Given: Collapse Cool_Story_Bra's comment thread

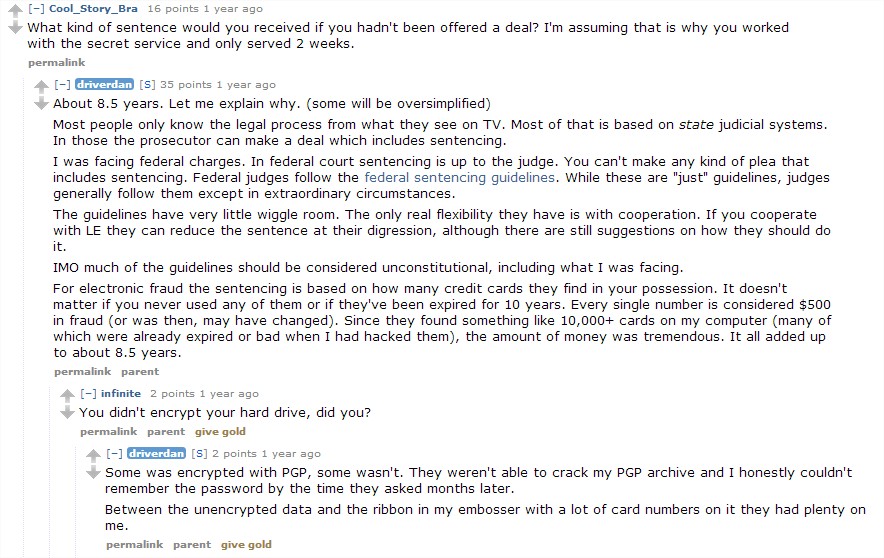Looking at the screenshot, I should [x=36, y=9].
